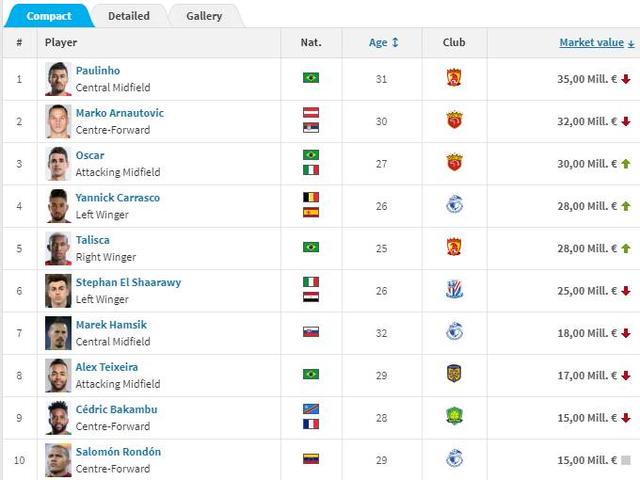
Task: Click the Venezuela flag in Salomón Rondón's row
Action: 311,459
